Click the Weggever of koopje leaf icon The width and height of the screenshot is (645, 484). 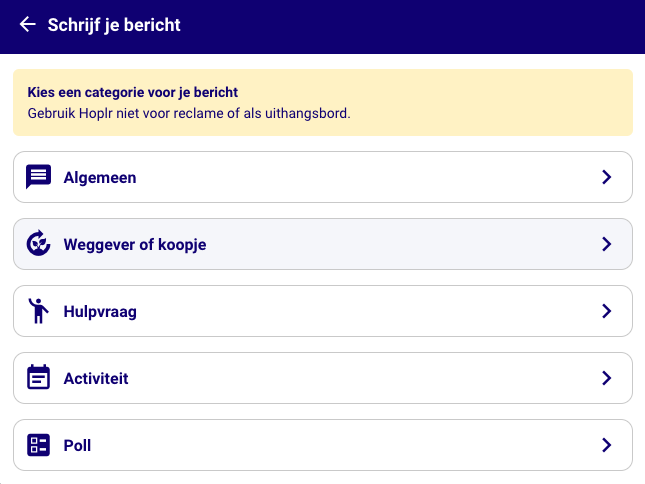38,244
